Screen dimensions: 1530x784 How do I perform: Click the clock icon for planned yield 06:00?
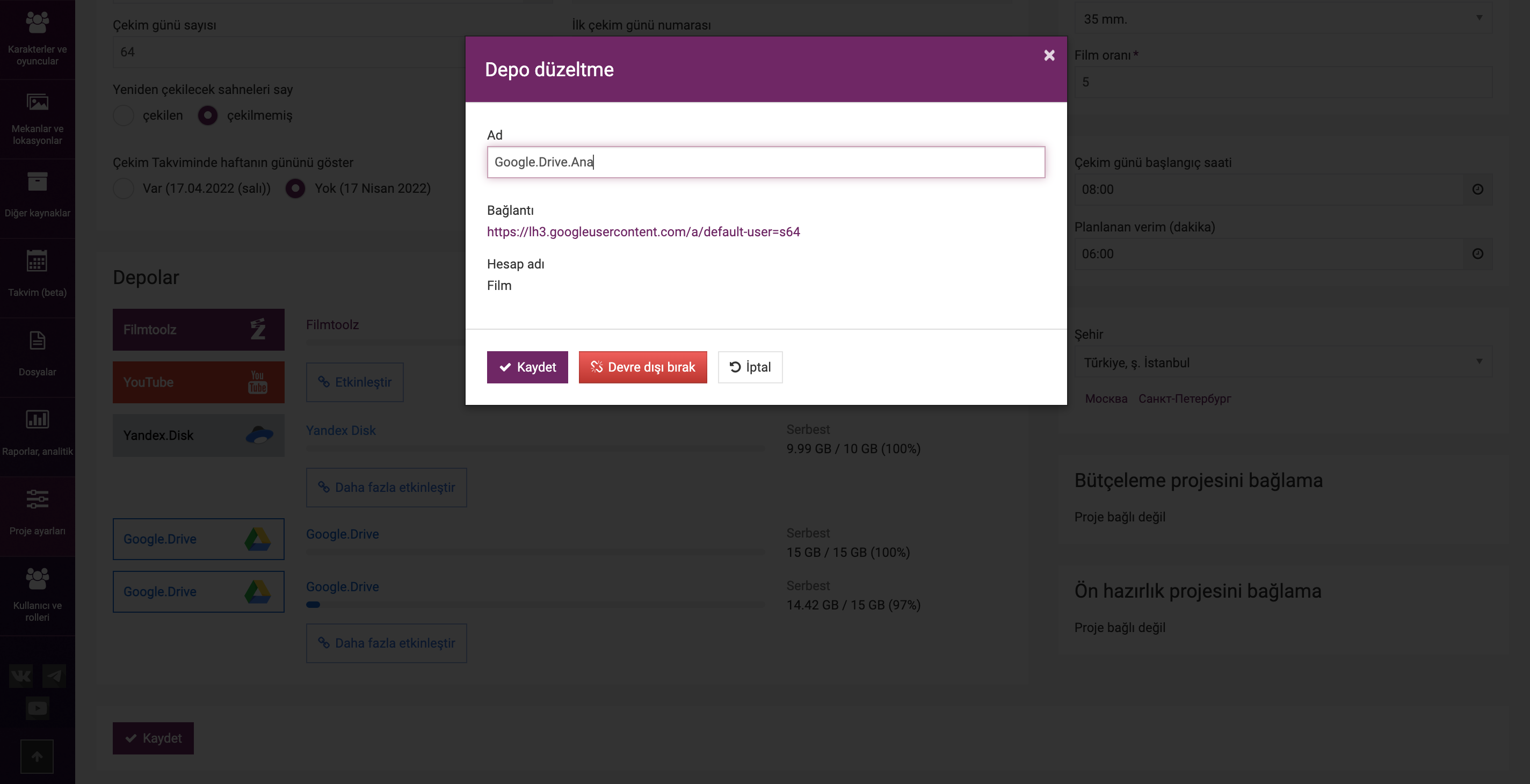1478,253
